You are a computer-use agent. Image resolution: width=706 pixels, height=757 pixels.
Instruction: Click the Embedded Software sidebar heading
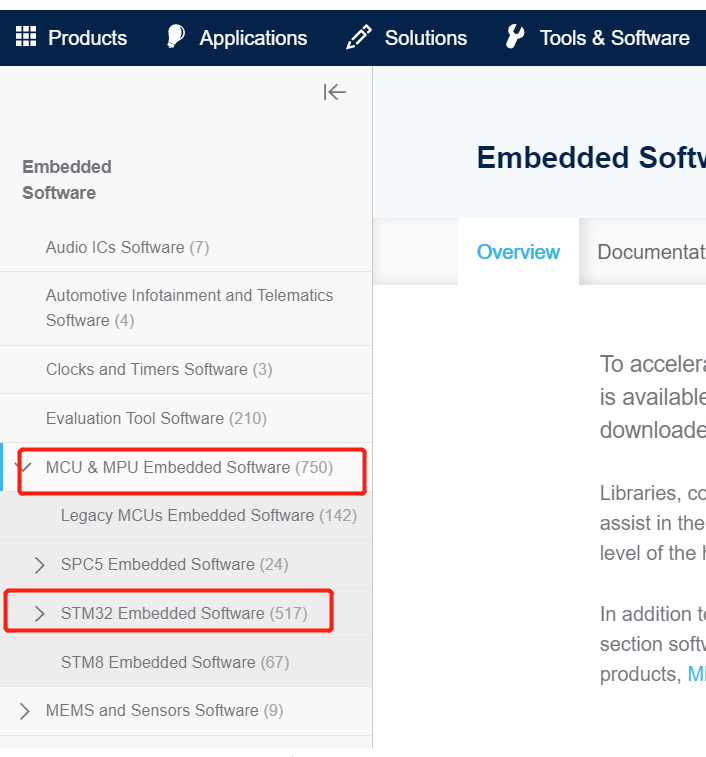pos(67,180)
